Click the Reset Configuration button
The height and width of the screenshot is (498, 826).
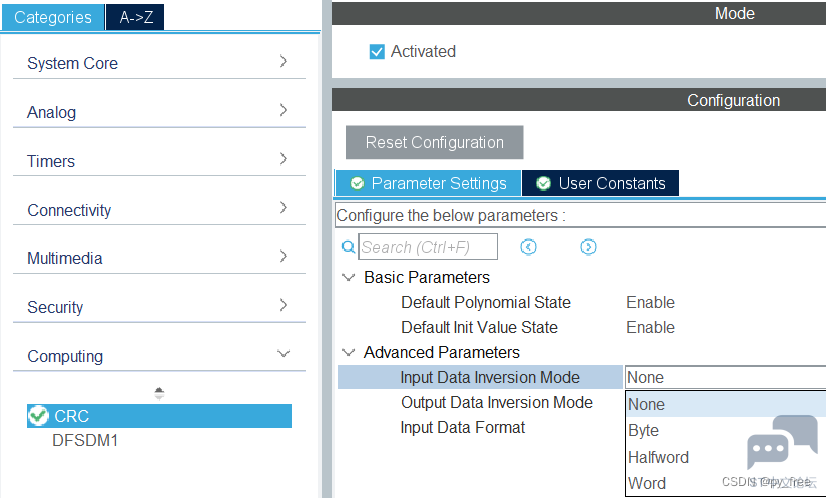435,142
